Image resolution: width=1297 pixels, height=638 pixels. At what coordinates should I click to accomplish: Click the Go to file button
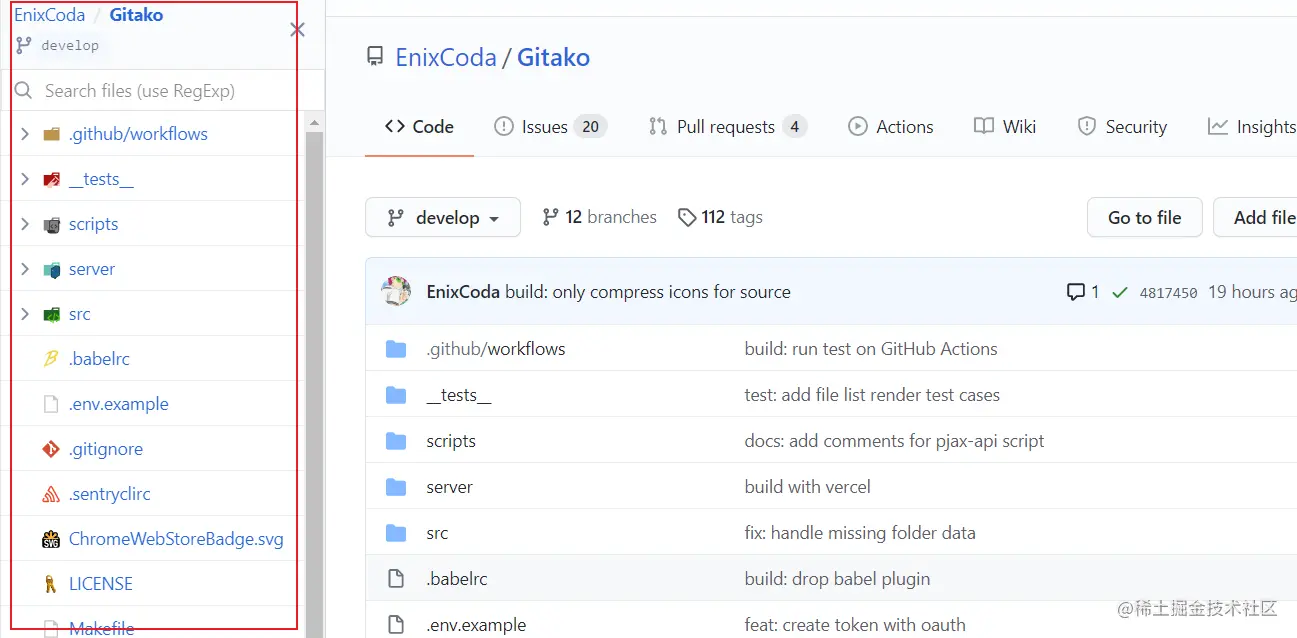1145,217
